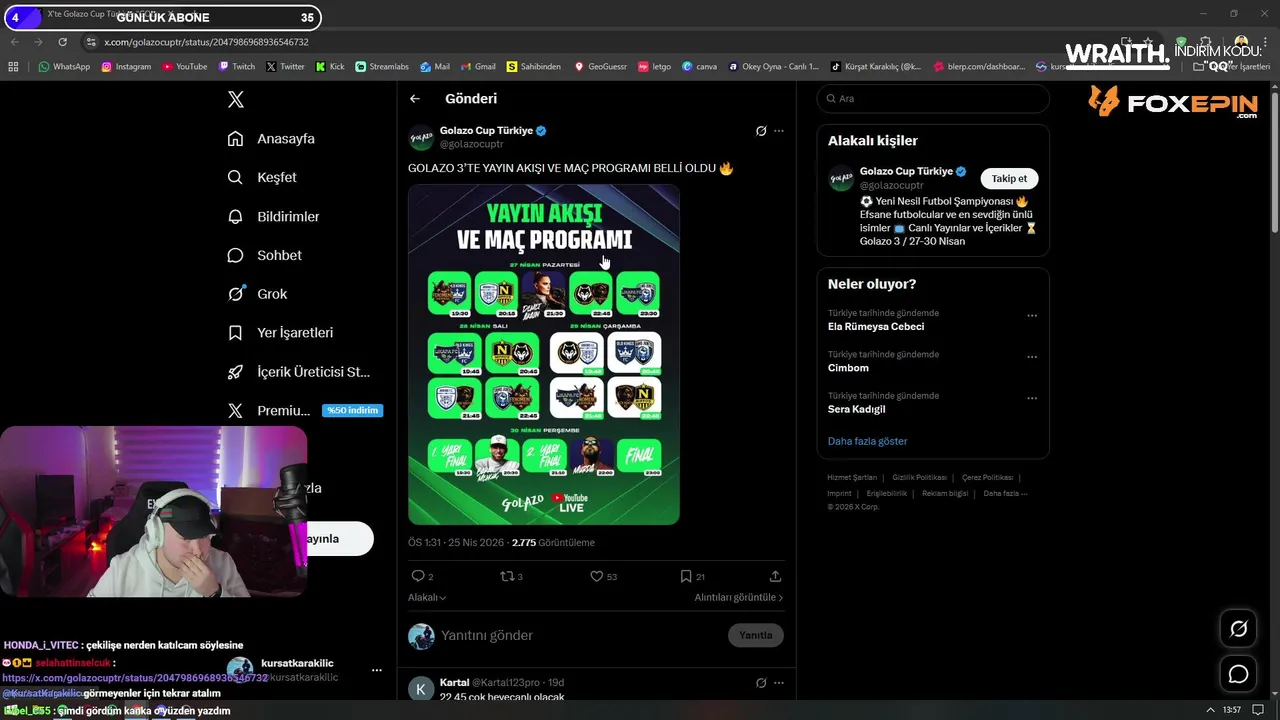Open Streamlabs bookmark
1280x720 pixels.
click(382, 67)
